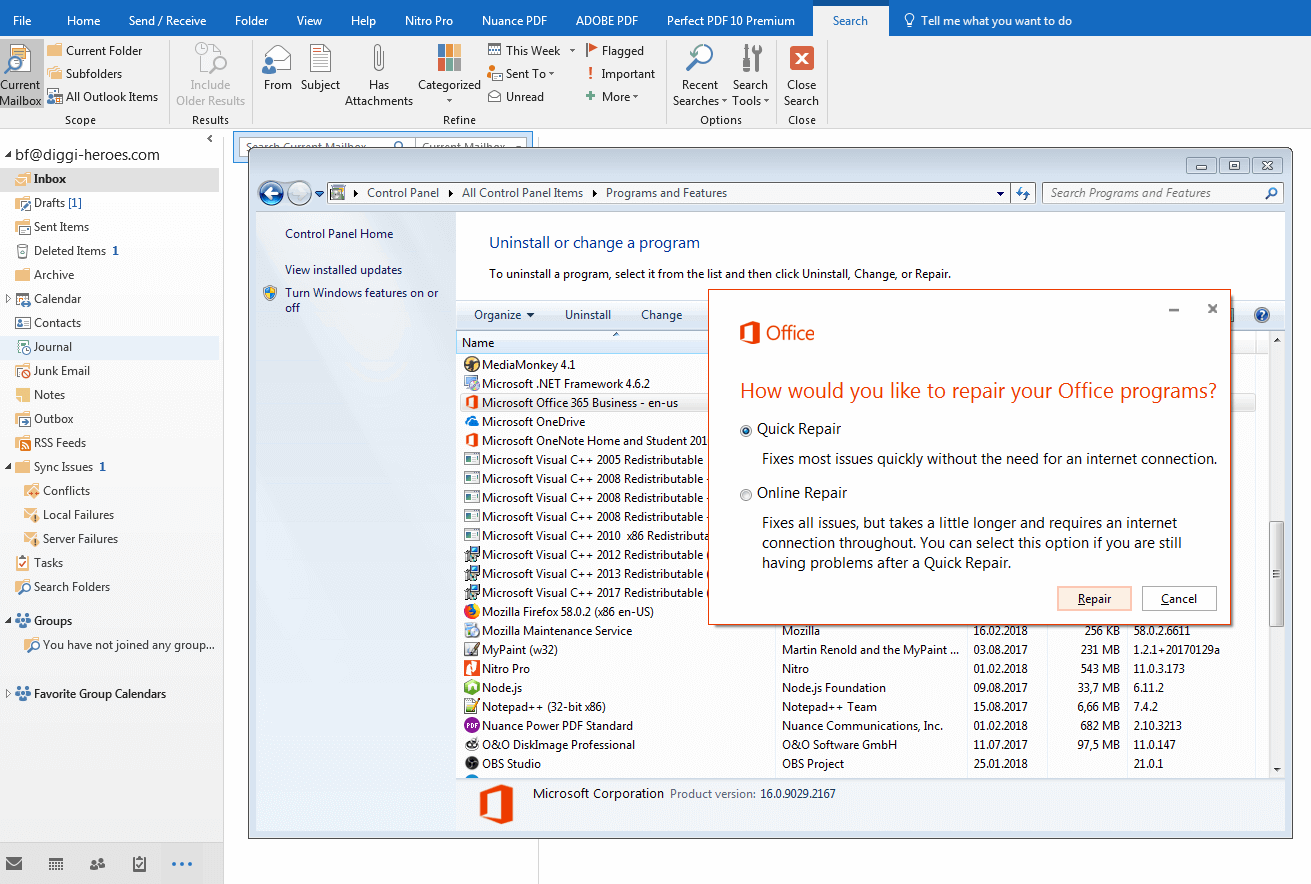Open the Categorized filter
Viewport: 1311px width, 884px height.
point(449,75)
